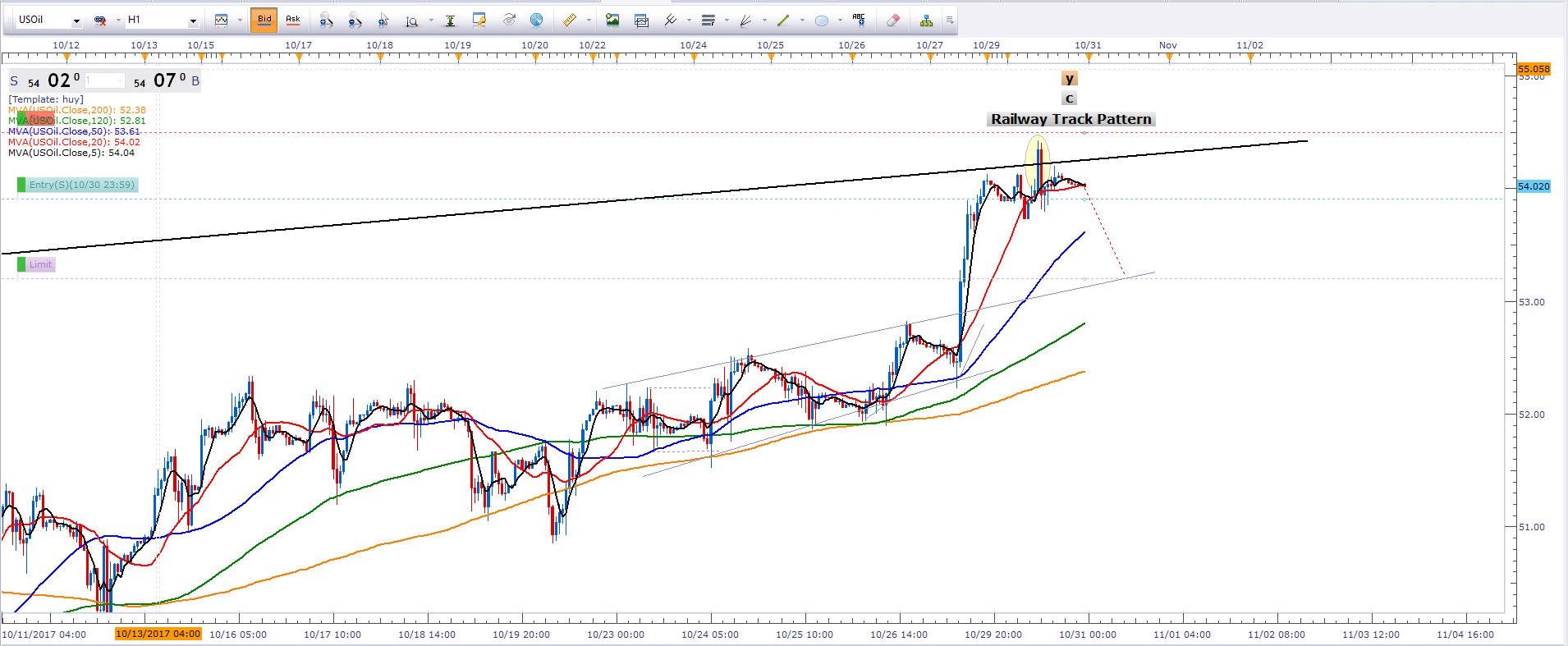Screen dimensions: 1568x646
Task: Open the toolbar overflow options menu
Action: tap(950, 21)
